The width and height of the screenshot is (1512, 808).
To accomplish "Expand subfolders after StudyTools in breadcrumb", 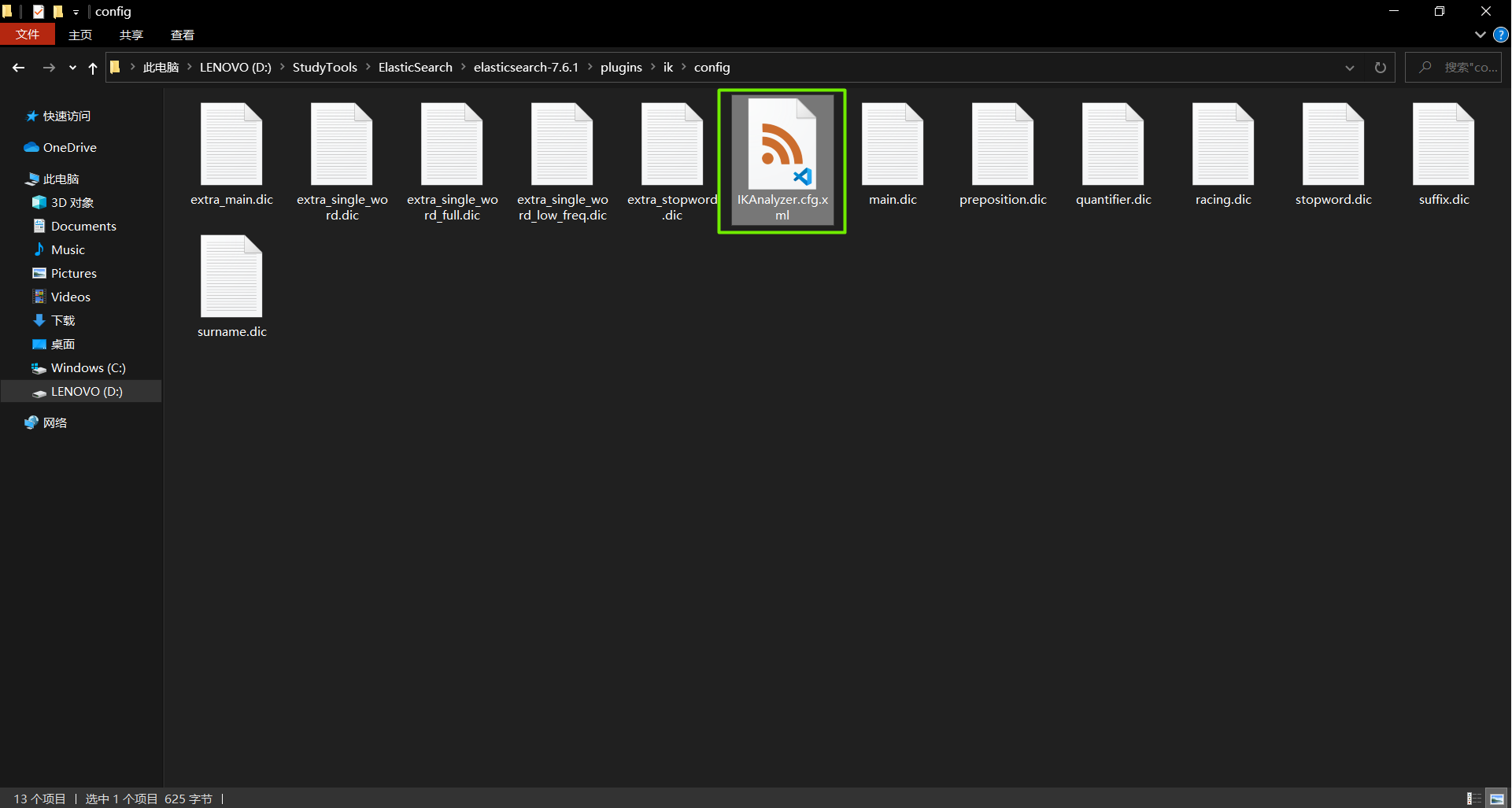I will click(368, 67).
